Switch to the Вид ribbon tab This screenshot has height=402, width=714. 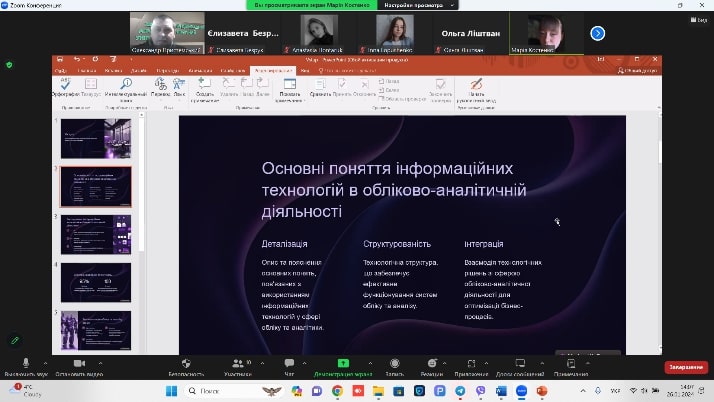[x=305, y=71]
